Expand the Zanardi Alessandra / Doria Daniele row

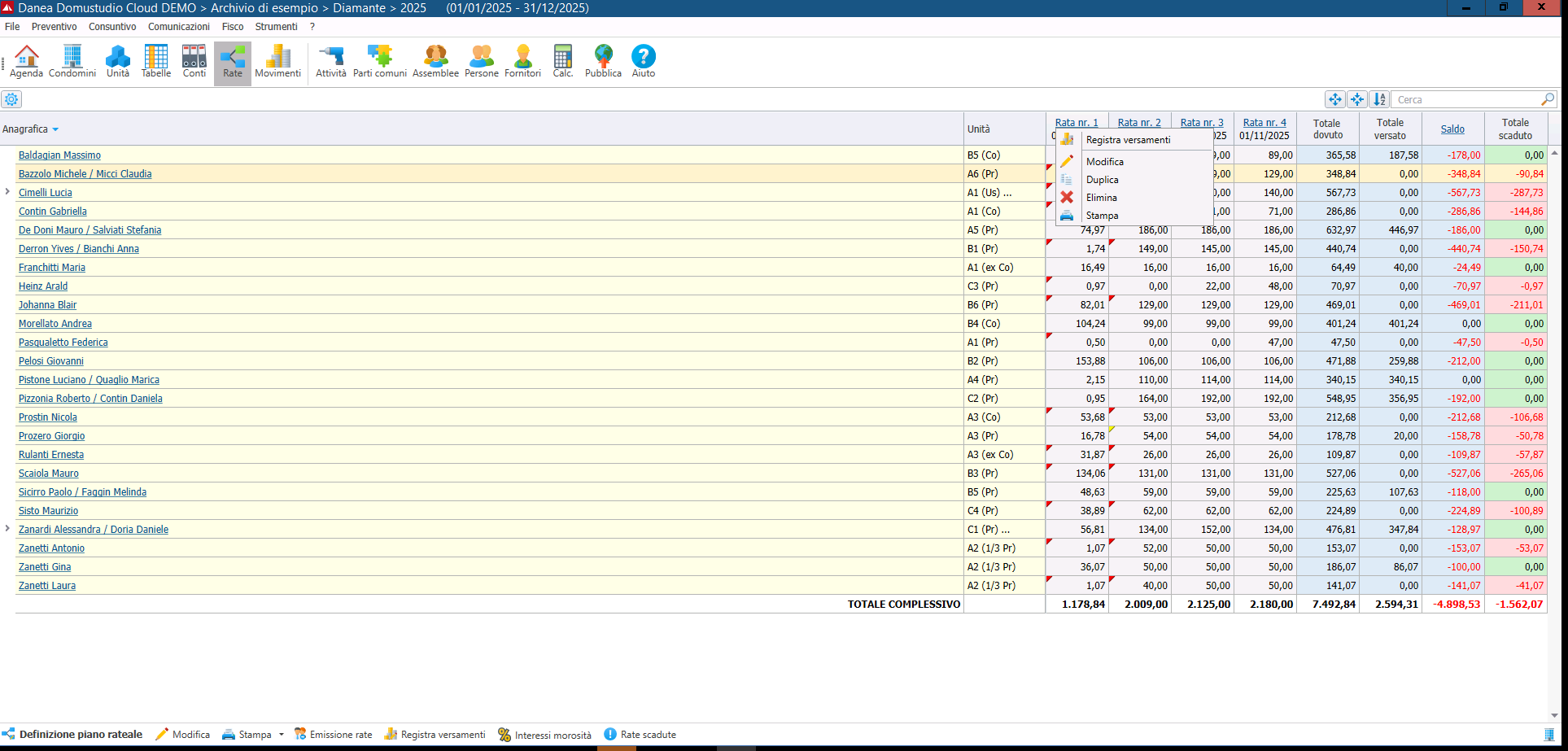point(7,529)
